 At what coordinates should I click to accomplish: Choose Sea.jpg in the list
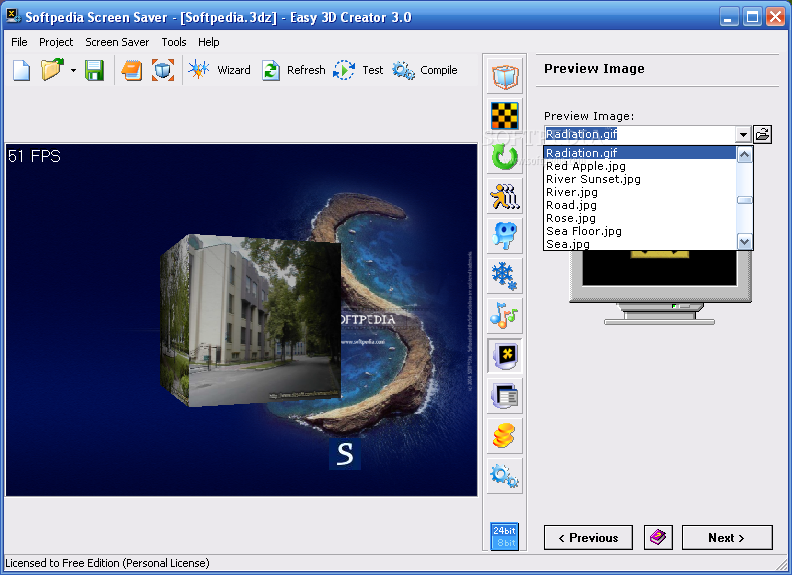640,244
